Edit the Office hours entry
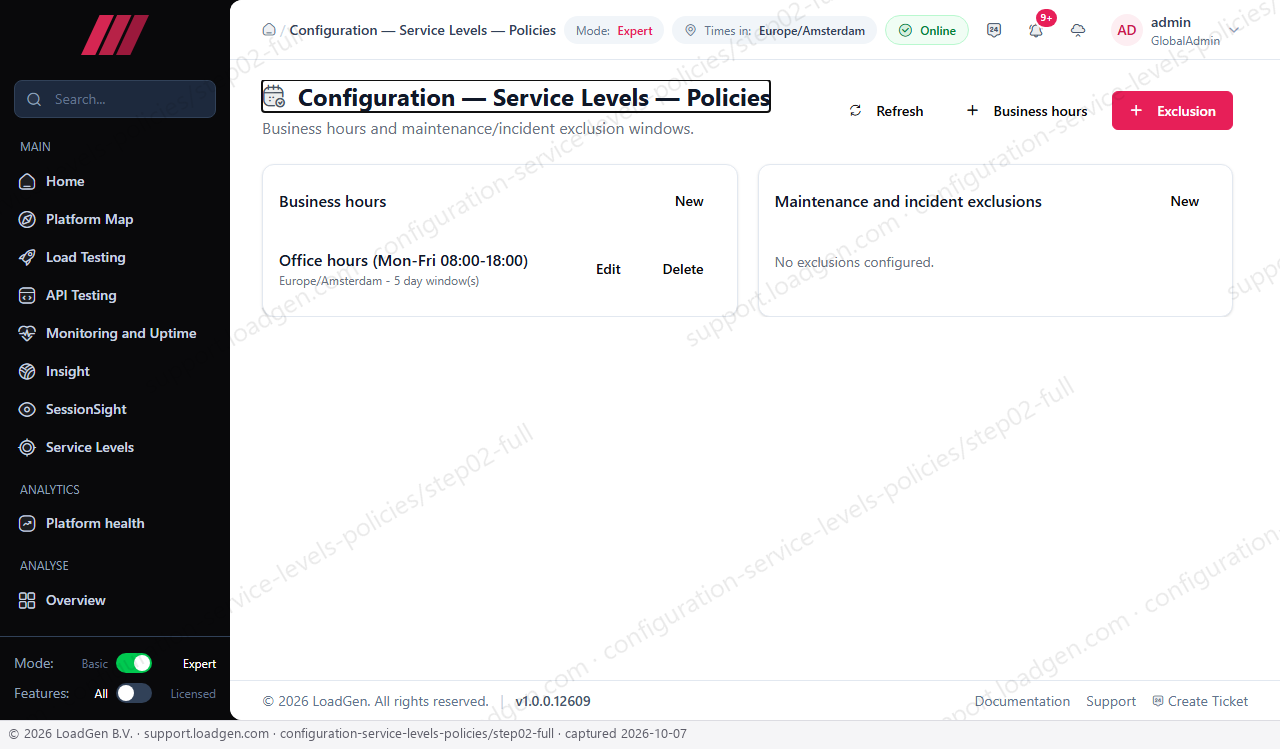The width and height of the screenshot is (1280, 749). [x=608, y=269]
